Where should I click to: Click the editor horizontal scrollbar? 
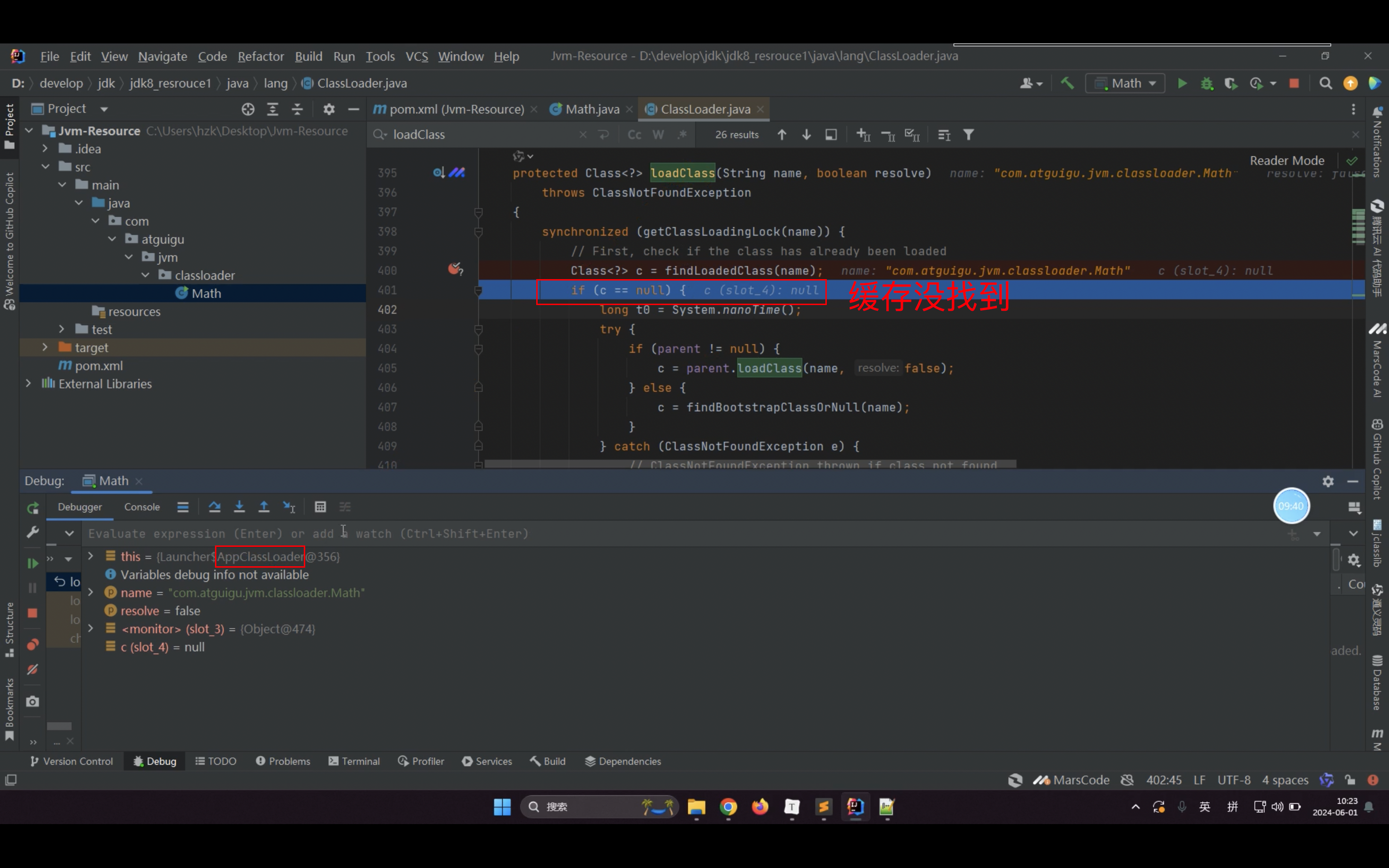coord(750,464)
